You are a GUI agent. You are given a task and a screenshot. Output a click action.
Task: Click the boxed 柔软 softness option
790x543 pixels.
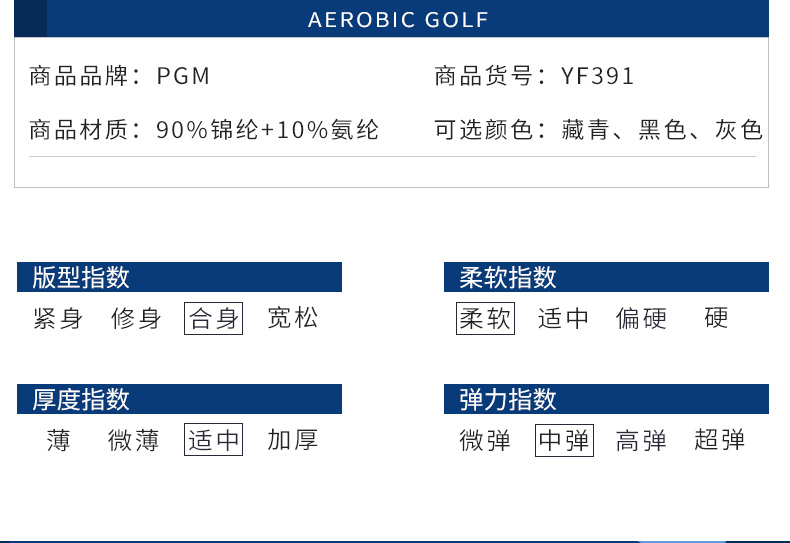click(485, 319)
